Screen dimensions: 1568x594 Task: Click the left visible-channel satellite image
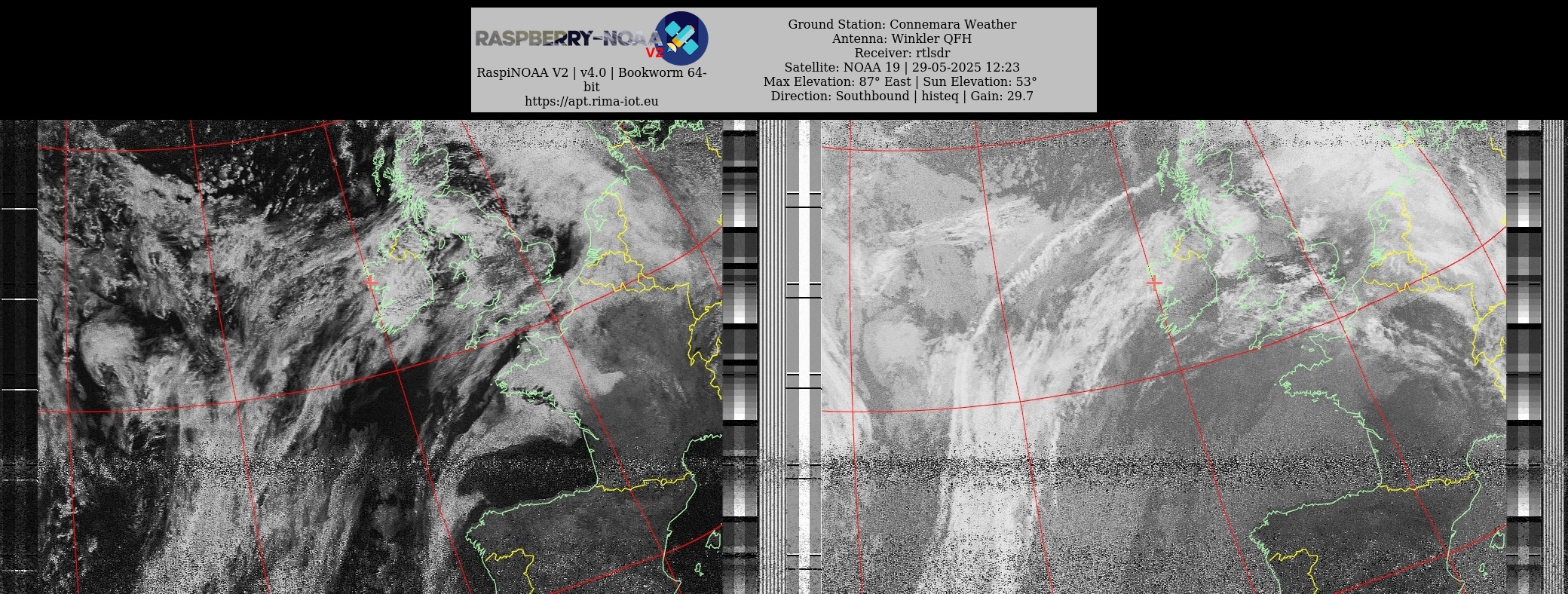click(x=380, y=357)
